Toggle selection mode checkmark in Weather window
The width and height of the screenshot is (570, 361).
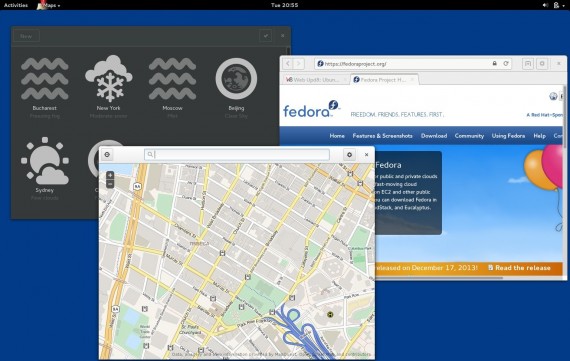(266, 36)
